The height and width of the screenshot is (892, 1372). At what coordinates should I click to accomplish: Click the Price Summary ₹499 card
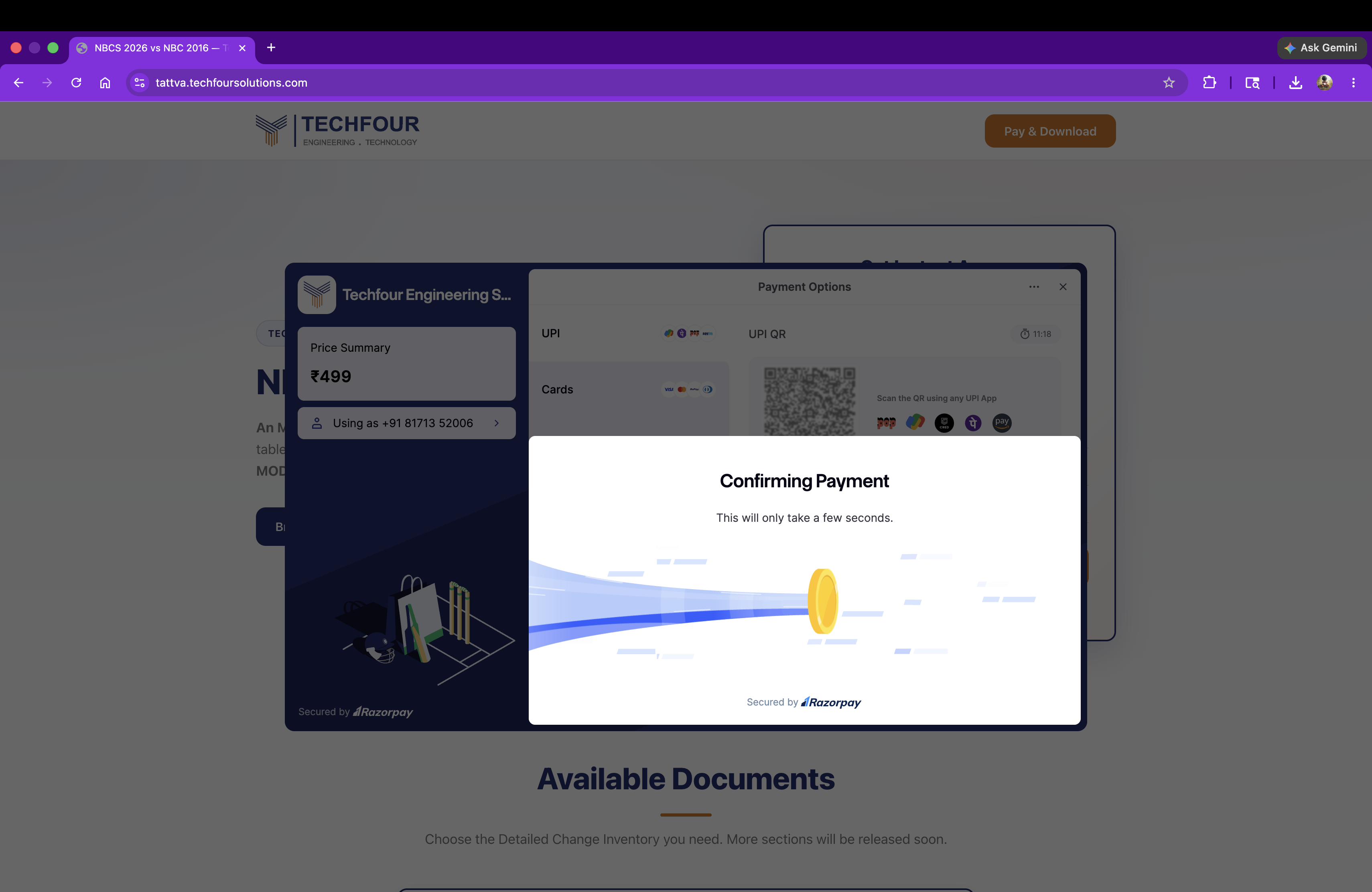point(406,363)
